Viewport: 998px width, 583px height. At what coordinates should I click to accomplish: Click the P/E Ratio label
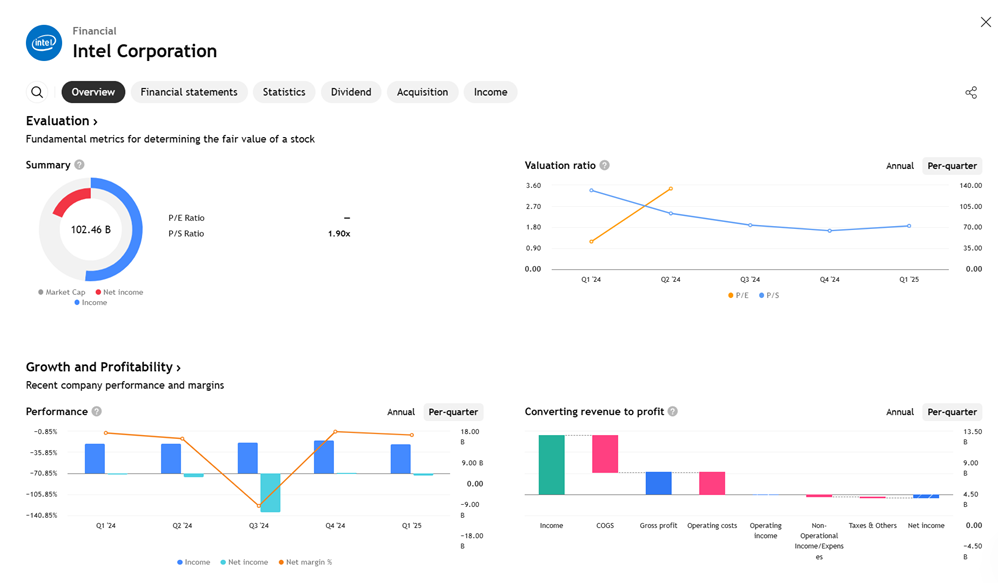186,218
